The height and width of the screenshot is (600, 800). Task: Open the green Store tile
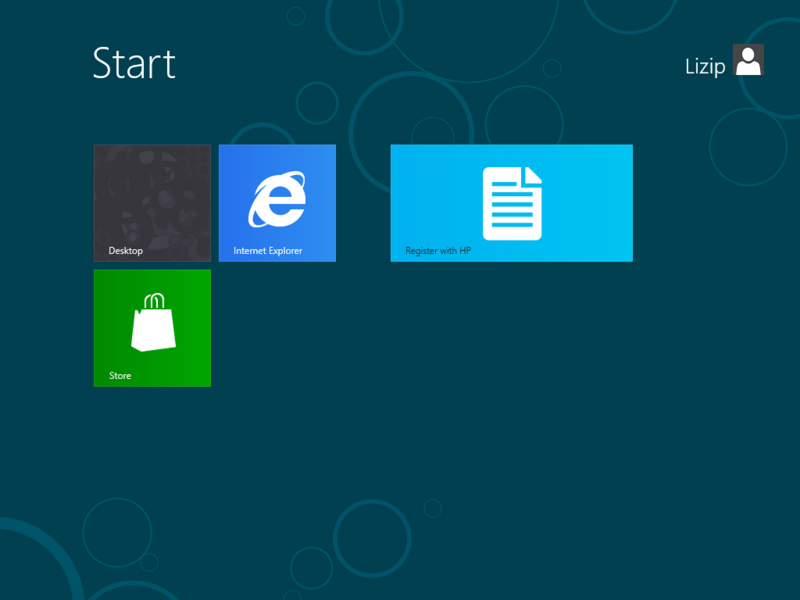pos(152,328)
